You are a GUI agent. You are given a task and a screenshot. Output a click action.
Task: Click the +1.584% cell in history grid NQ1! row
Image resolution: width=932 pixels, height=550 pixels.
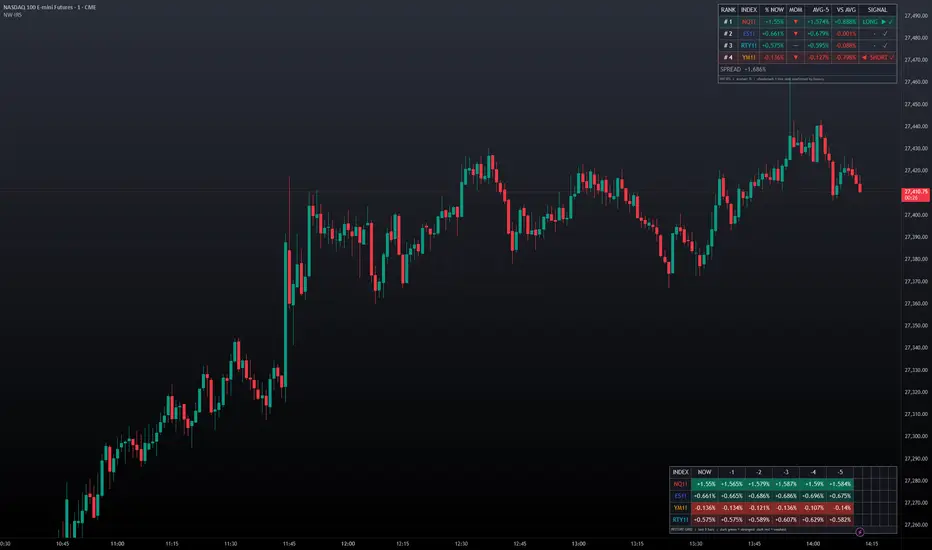point(840,484)
